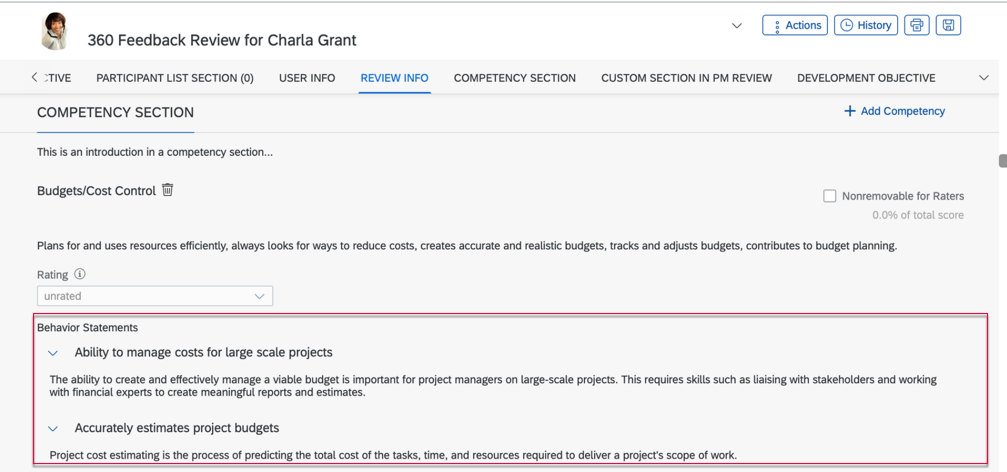This screenshot has width=1007, height=472.
Task: Switch to the User Info tab
Action: (307, 78)
